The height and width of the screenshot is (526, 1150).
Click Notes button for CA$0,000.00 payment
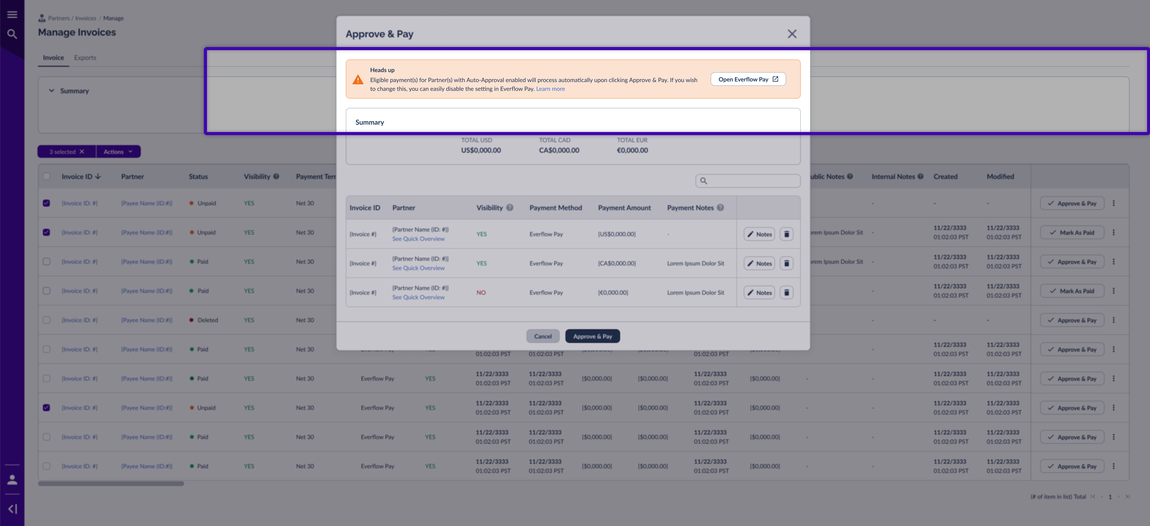click(x=759, y=263)
